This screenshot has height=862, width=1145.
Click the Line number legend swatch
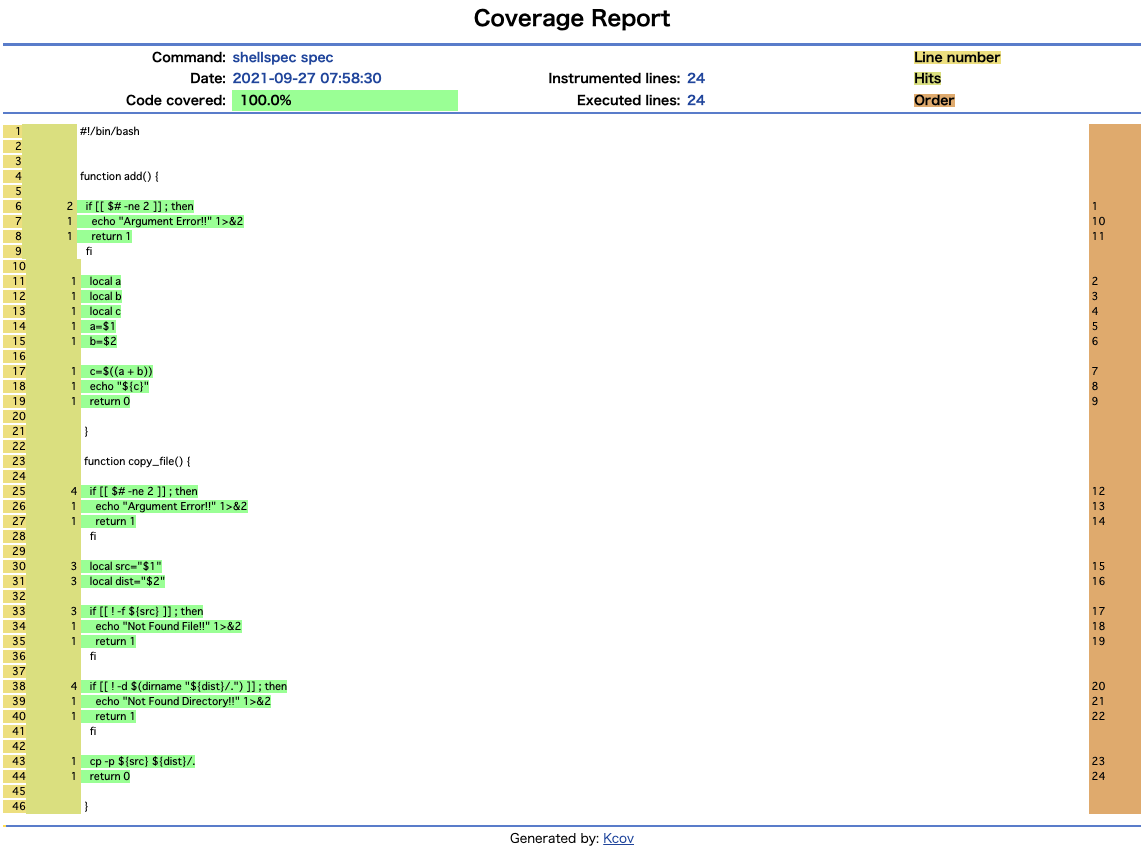(956, 57)
